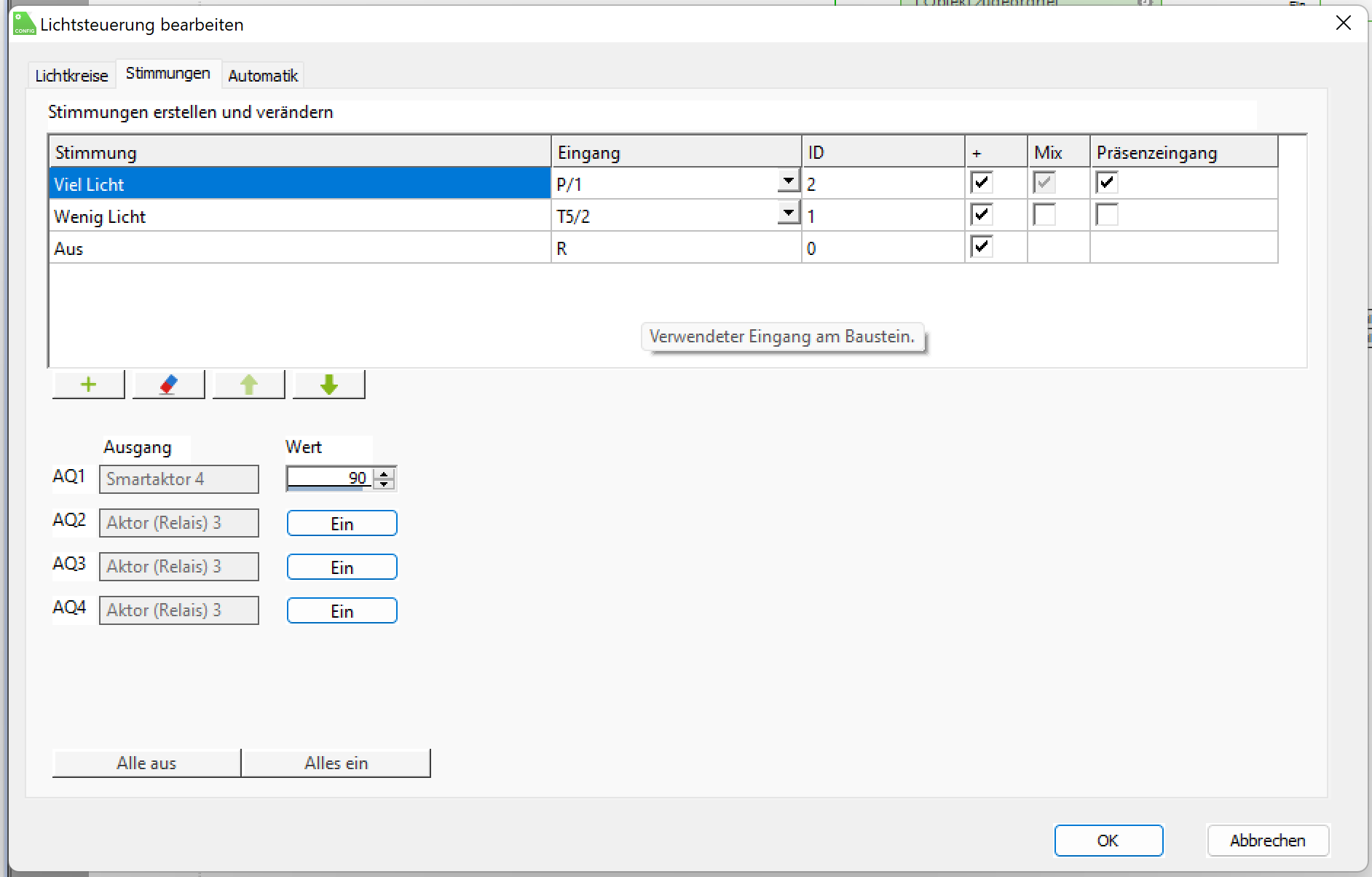Click the green up arrow button

[248, 385]
